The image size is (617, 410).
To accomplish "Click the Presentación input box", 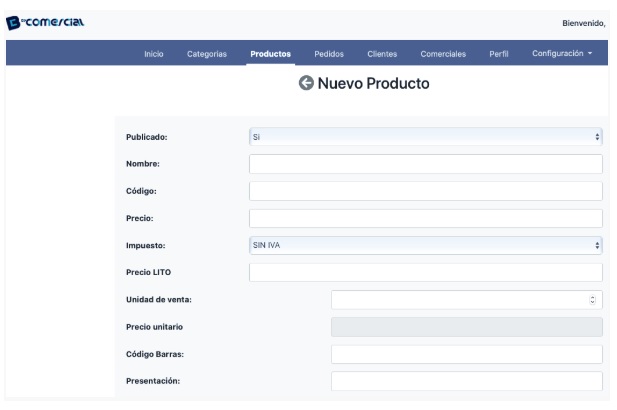I will click(x=467, y=381).
